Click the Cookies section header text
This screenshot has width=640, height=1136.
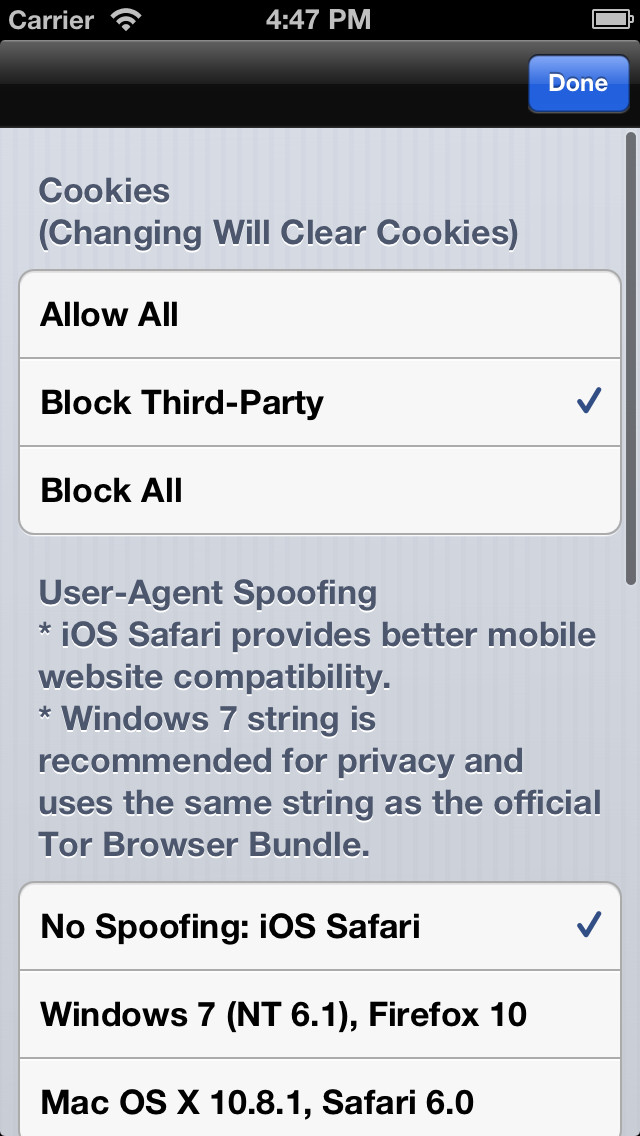click(x=104, y=191)
